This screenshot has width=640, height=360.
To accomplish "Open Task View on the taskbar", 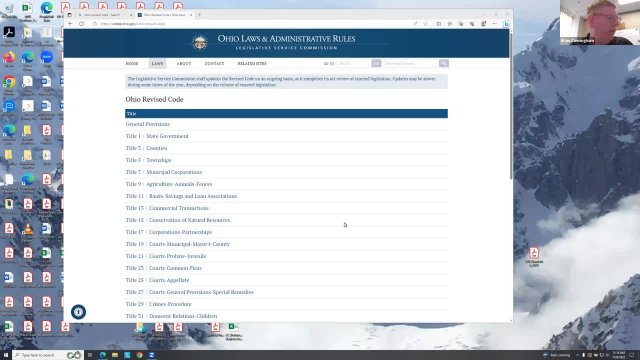I will 90,355.
